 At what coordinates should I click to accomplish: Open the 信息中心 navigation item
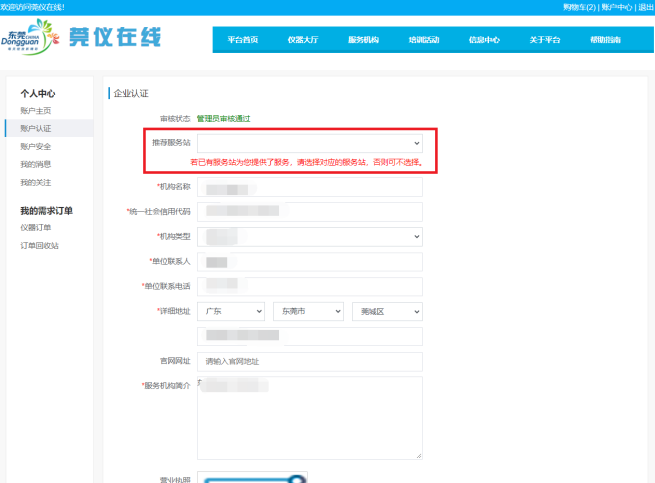click(484, 40)
